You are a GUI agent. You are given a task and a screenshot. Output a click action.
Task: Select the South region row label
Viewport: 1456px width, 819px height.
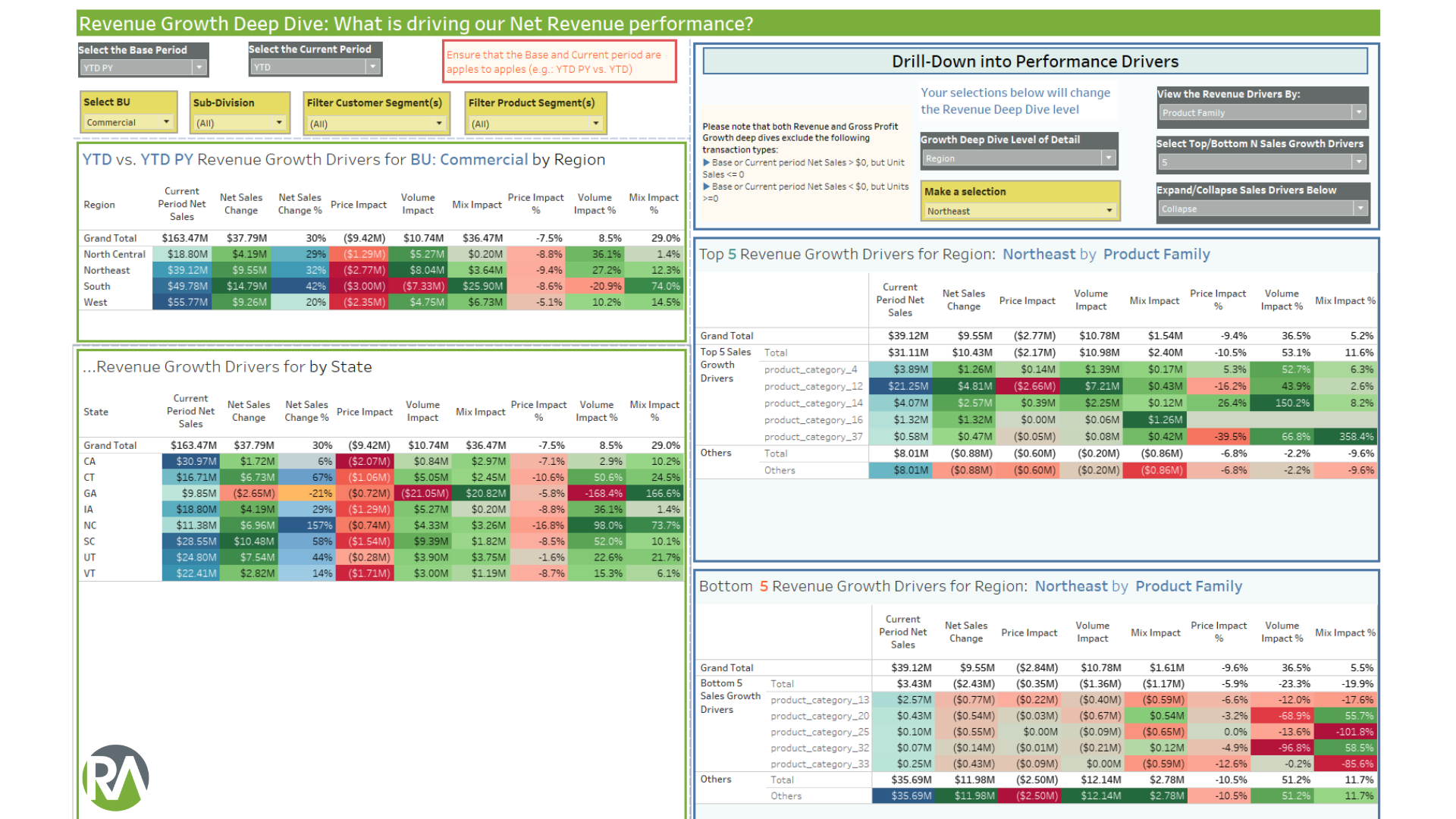(x=97, y=286)
